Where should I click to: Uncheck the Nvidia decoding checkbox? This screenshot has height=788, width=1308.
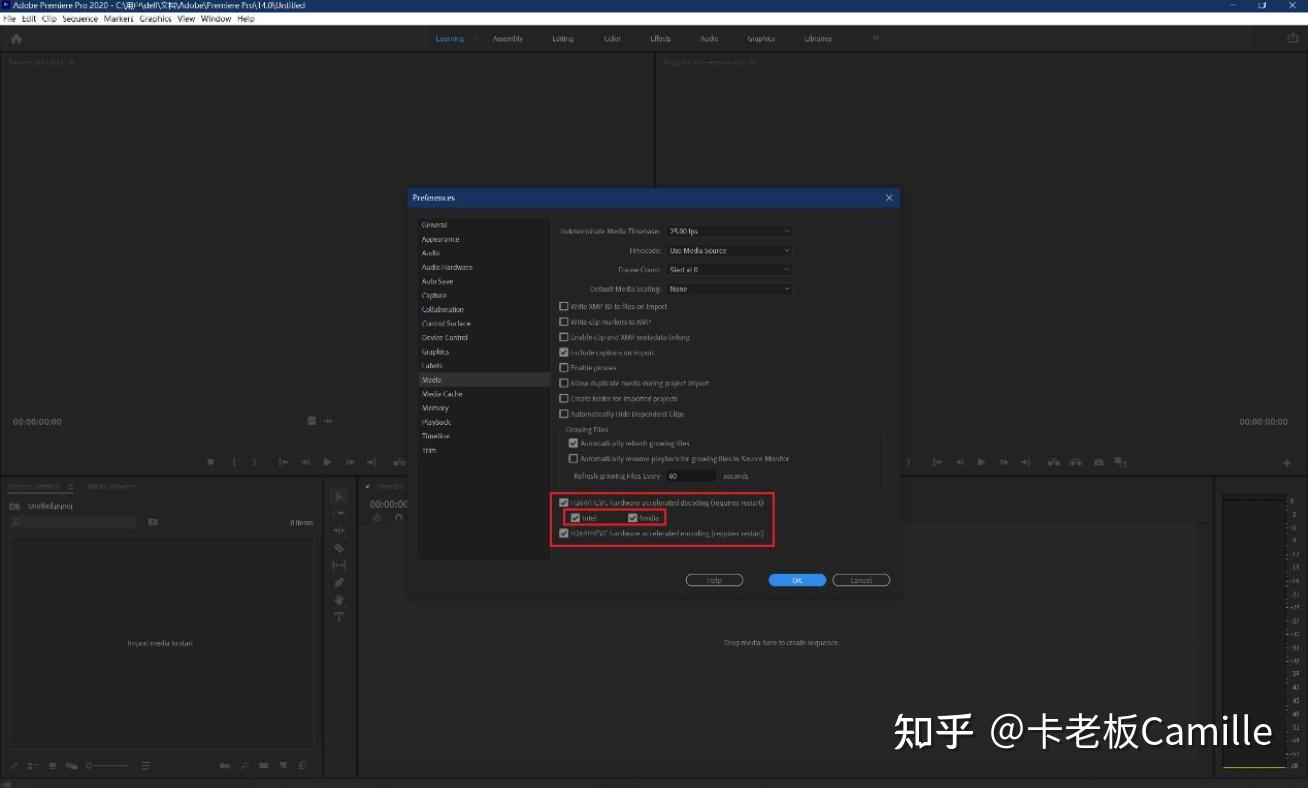tap(633, 518)
